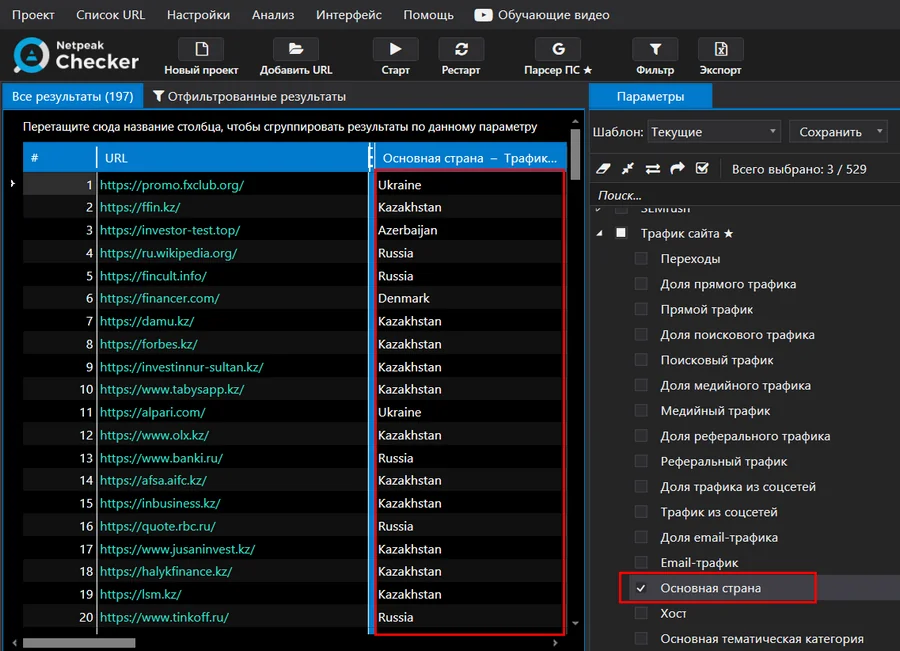Click the New Project (Новый проект) icon
This screenshot has height=651, width=900.
(201, 49)
